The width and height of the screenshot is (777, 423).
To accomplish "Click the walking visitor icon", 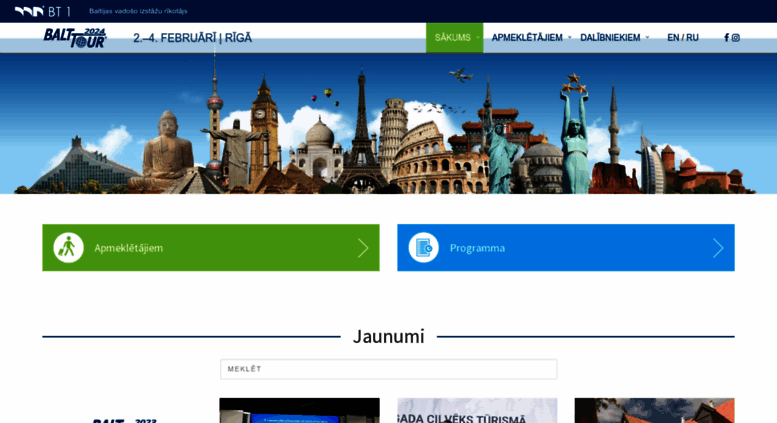I will point(68,248).
